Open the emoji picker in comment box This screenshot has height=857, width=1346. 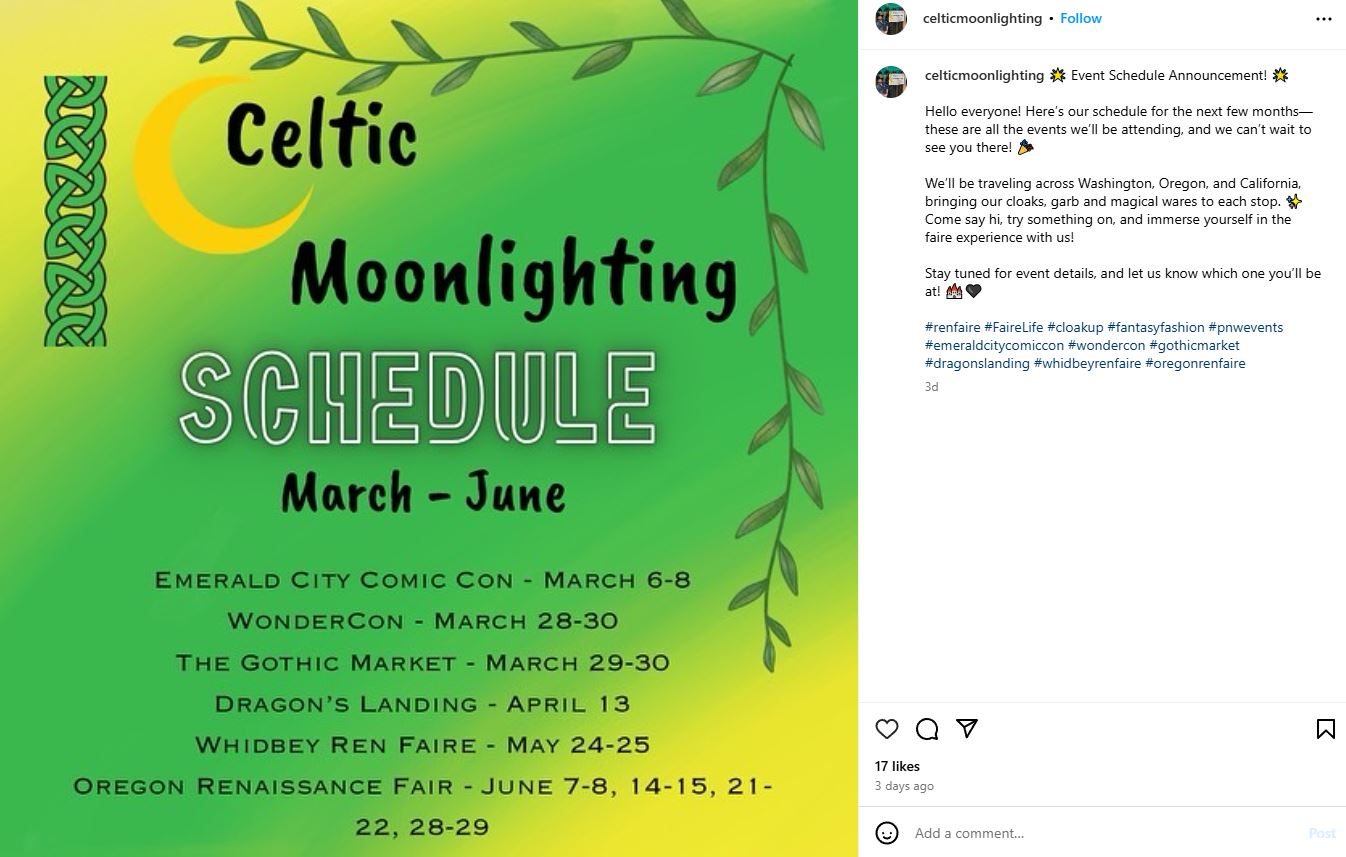pyautogui.click(x=887, y=833)
